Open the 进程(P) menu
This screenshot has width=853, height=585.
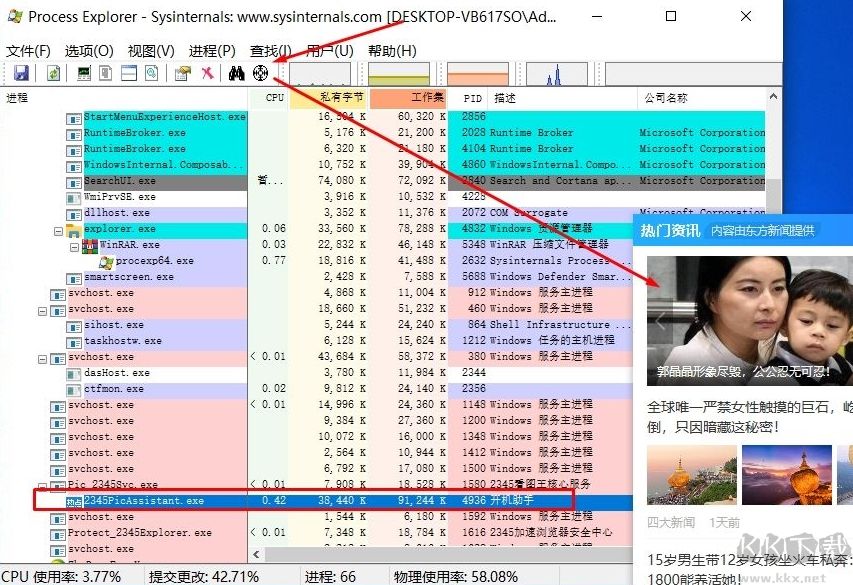point(212,51)
